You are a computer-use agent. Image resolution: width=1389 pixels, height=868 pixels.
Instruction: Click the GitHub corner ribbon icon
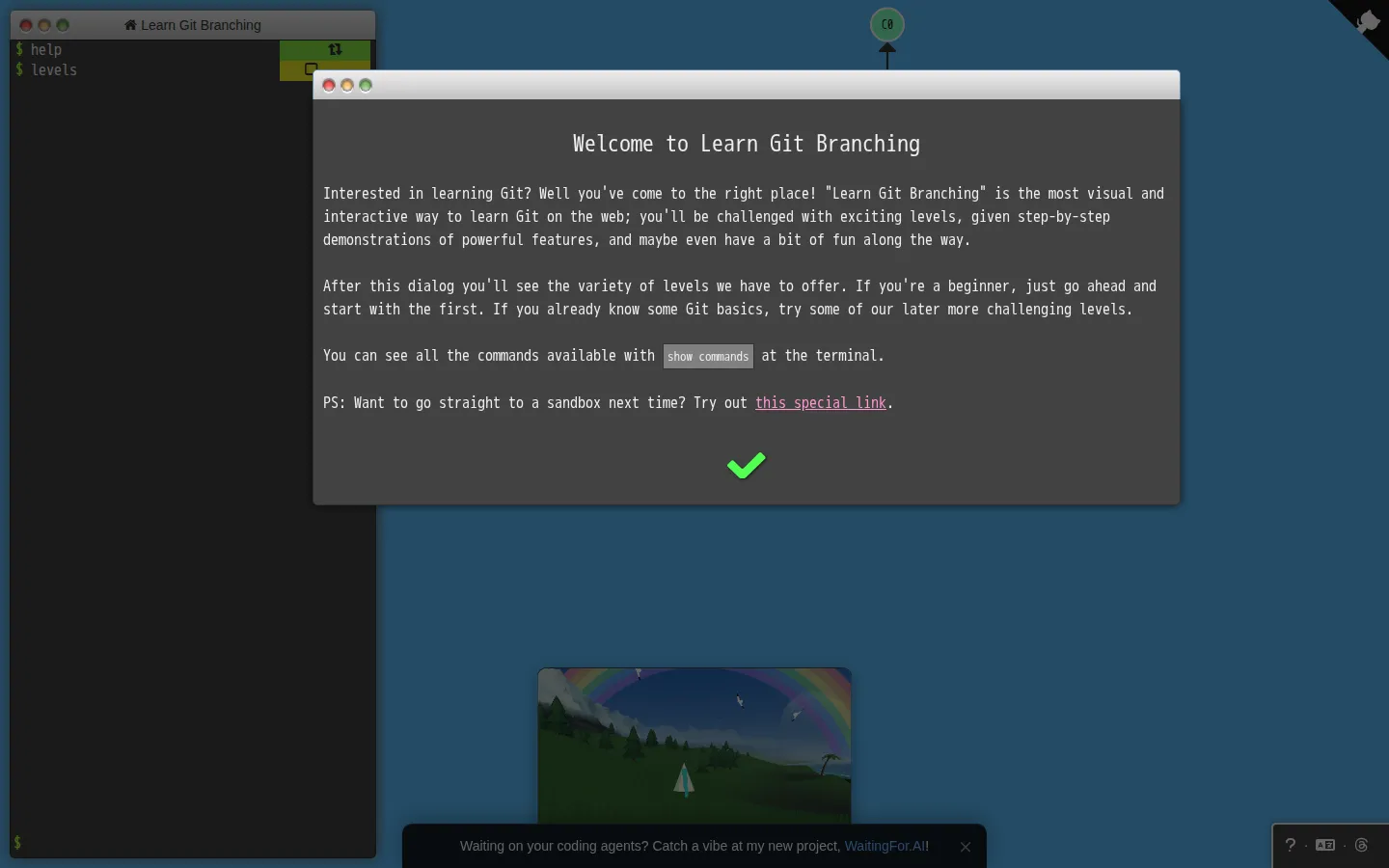1368,21
